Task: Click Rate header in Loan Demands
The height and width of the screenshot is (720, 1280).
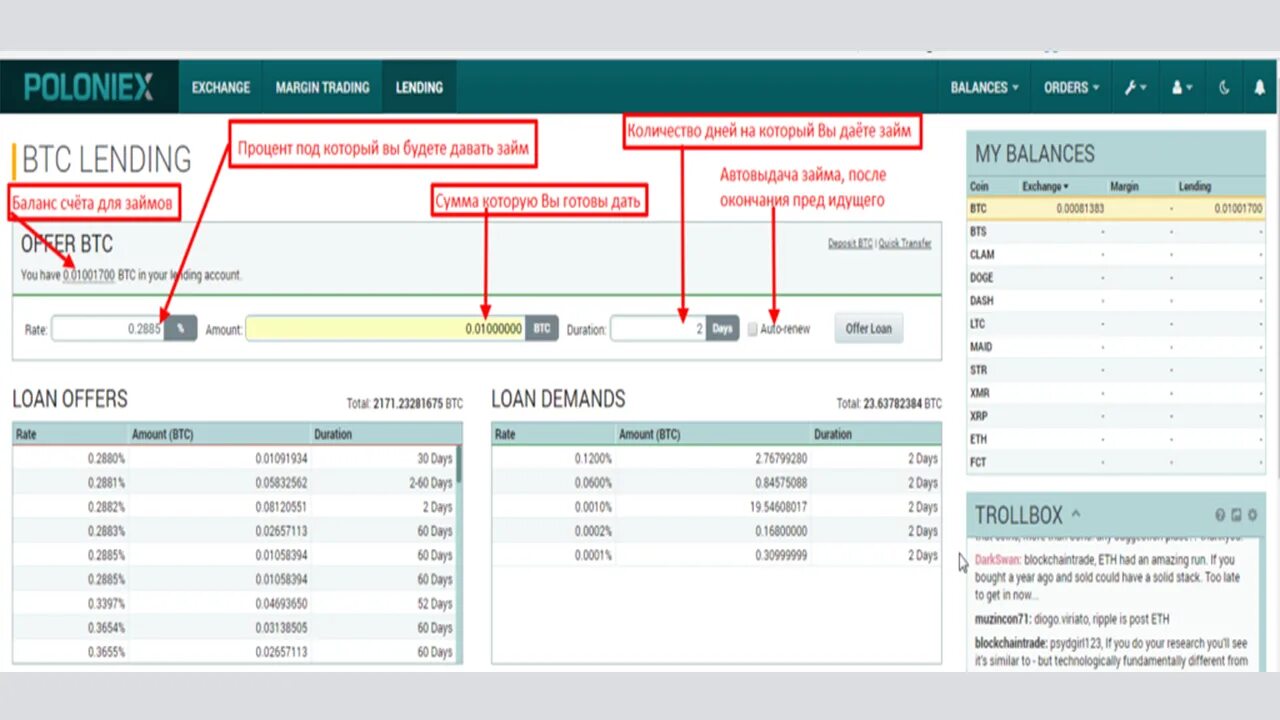Action: pyautogui.click(x=505, y=434)
